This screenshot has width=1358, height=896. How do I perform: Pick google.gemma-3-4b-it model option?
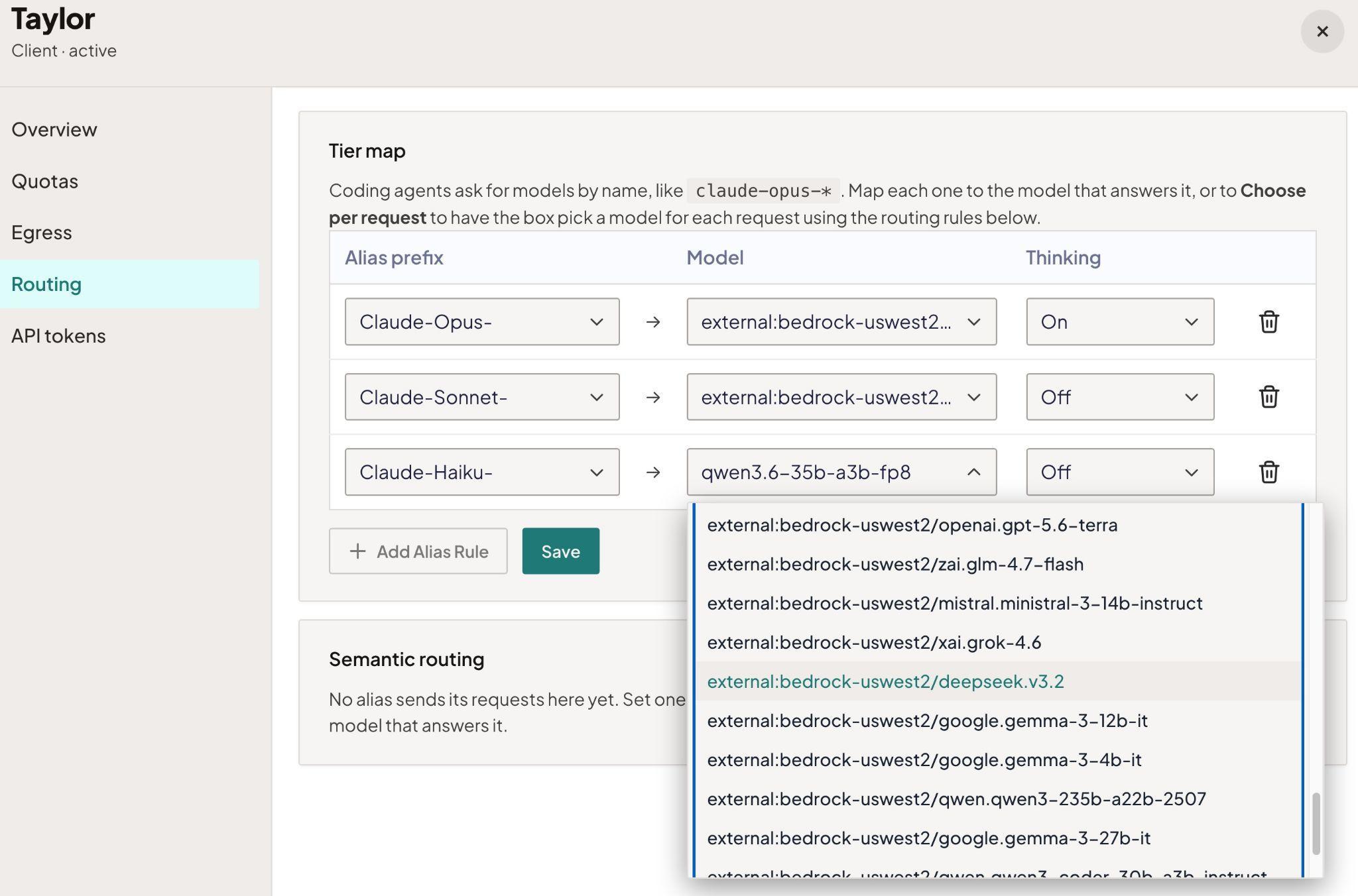(x=999, y=759)
